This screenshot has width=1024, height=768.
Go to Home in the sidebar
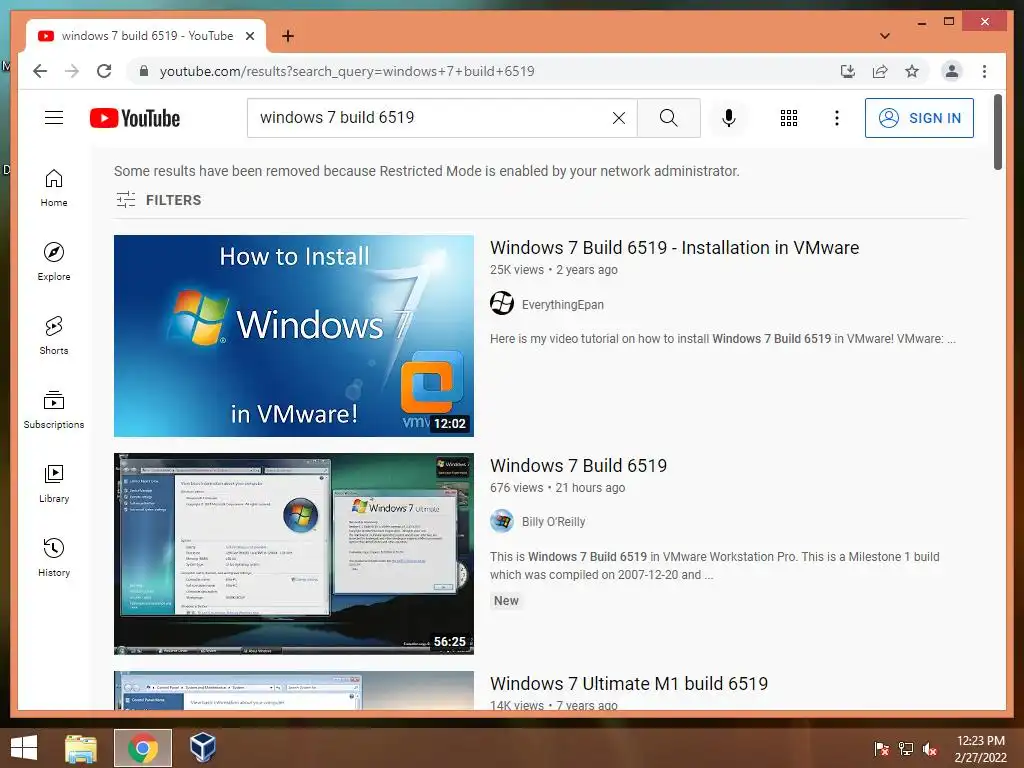[54, 188]
